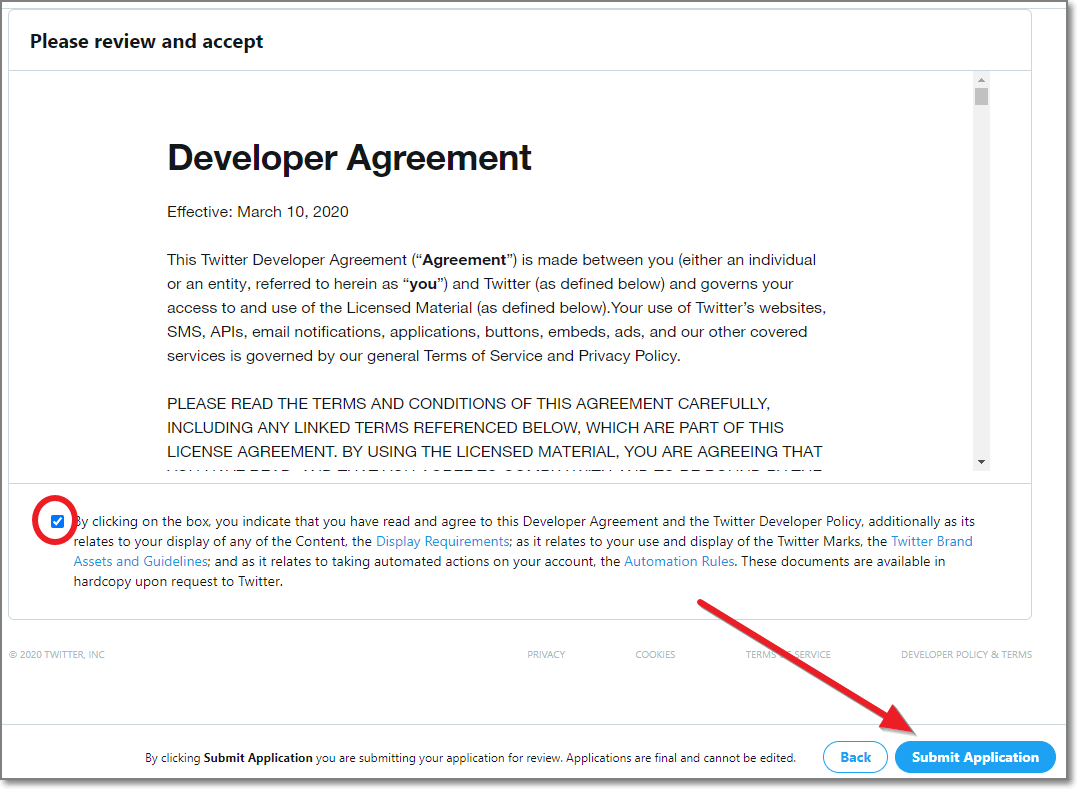Go back with the Back button

tap(855, 757)
